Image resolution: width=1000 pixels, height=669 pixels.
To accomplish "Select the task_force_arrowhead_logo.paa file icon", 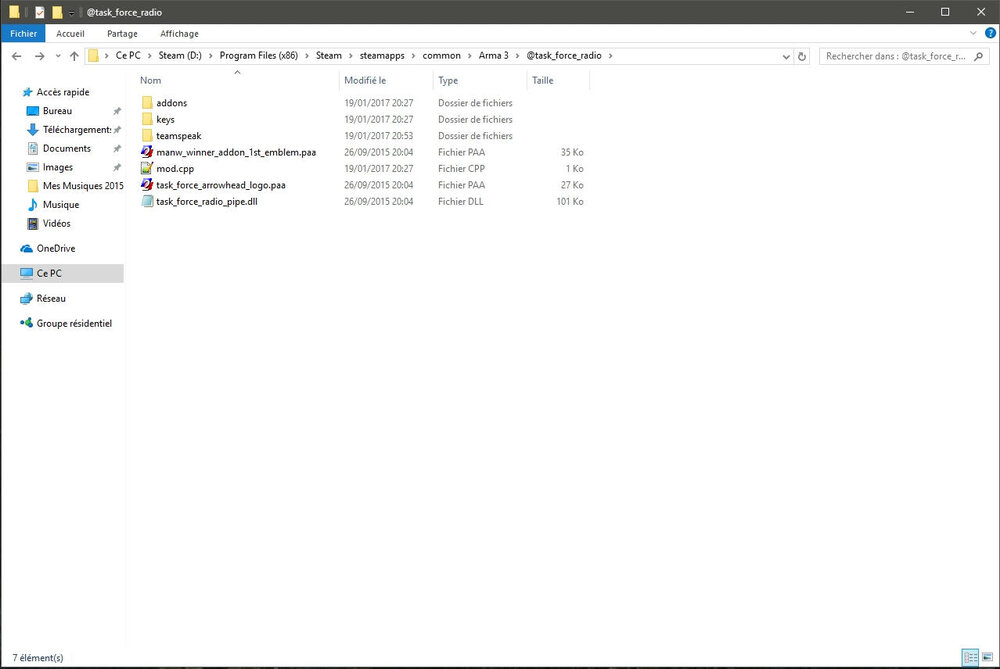I will [147, 185].
